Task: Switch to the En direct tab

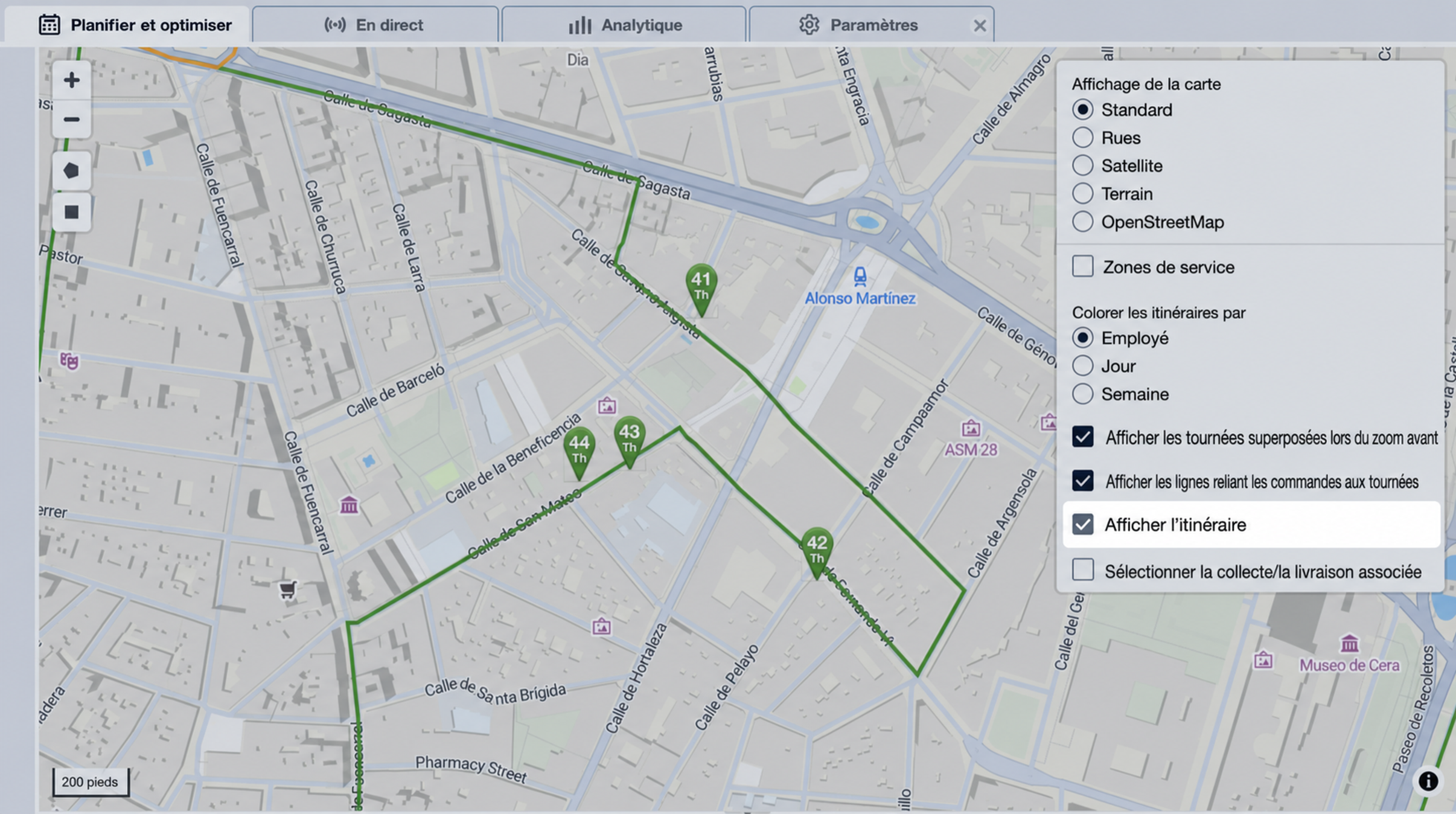Action: (x=375, y=25)
